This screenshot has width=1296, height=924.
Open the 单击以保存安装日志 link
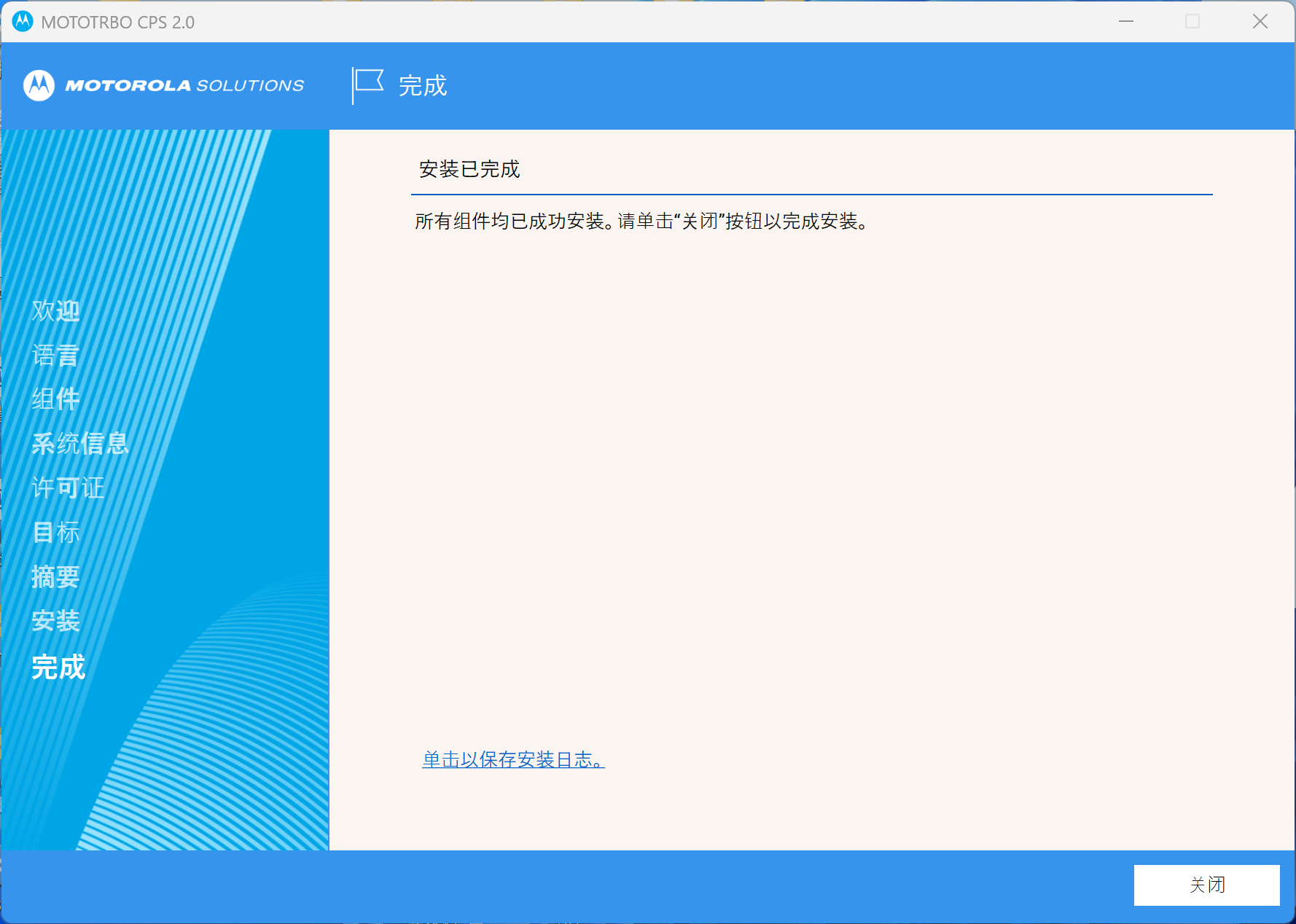513,759
